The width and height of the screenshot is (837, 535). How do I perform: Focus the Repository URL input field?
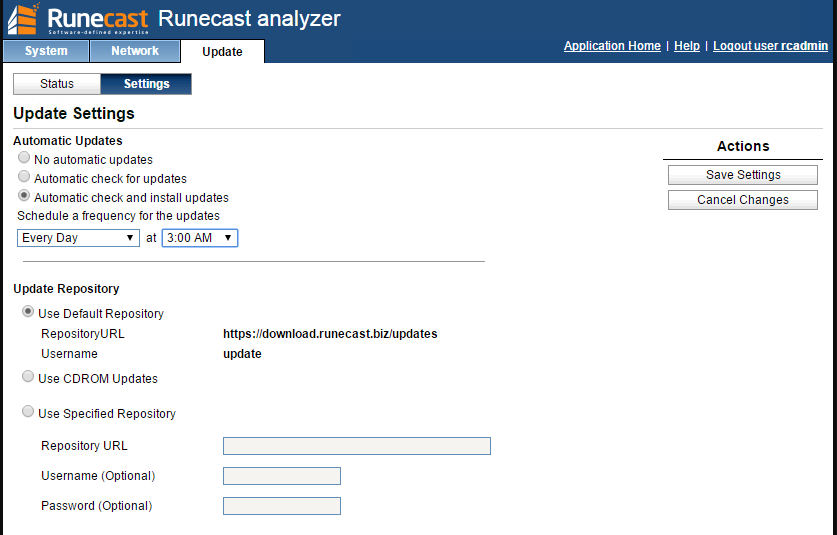(356, 446)
